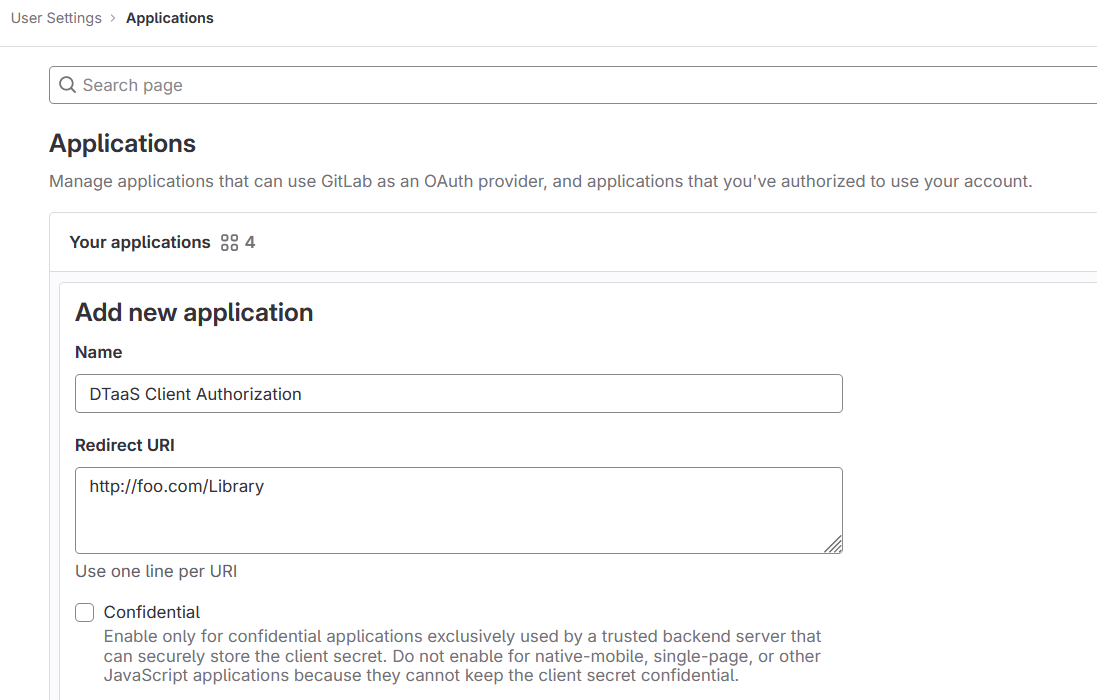The height and width of the screenshot is (700, 1097).
Task: Open the User Settings breadcrumb link
Action: tap(56, 18)
